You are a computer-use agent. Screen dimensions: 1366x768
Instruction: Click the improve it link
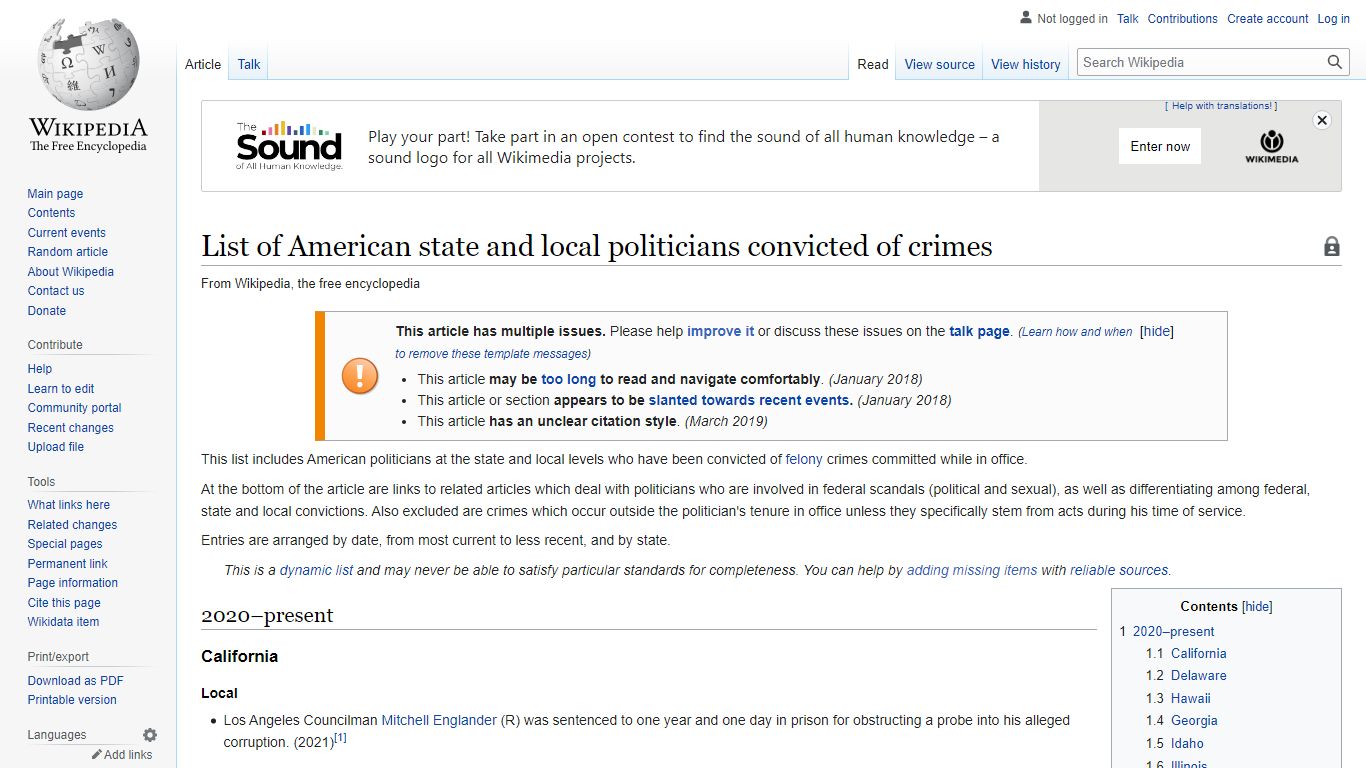pos(720,331)
